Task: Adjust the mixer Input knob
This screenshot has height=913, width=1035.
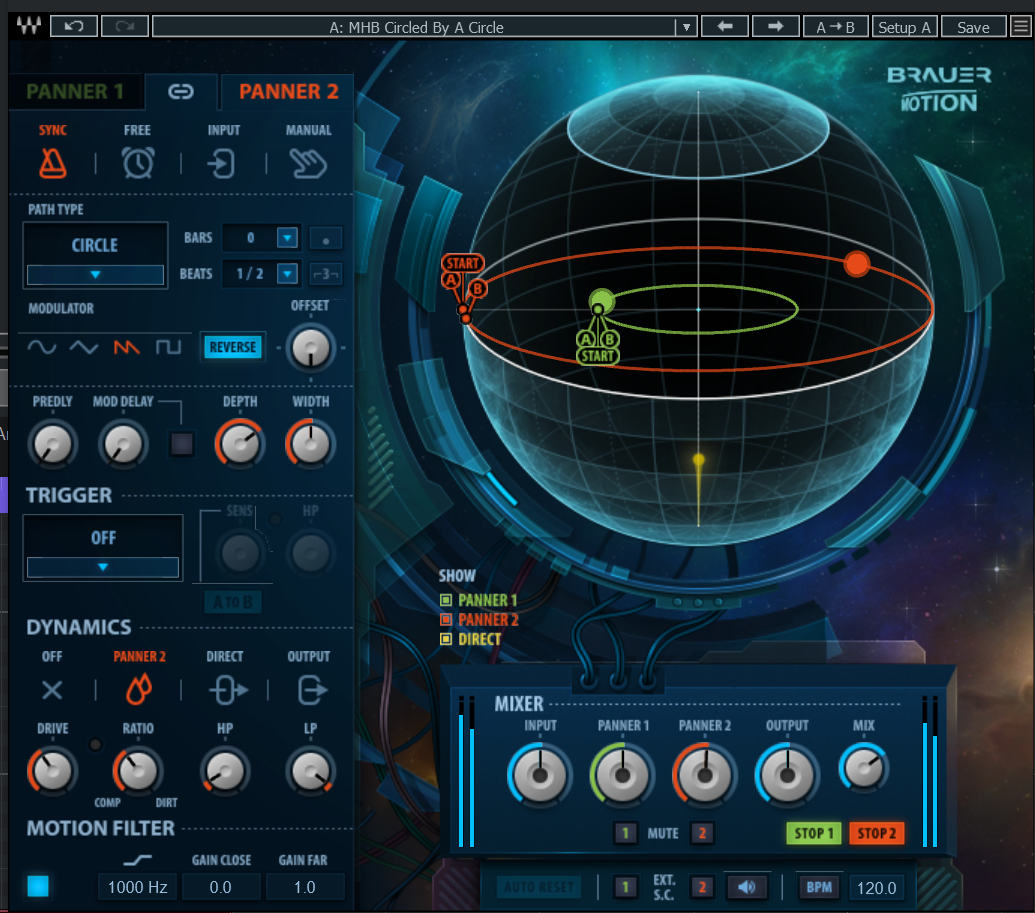Action: (x=540, y=775)
